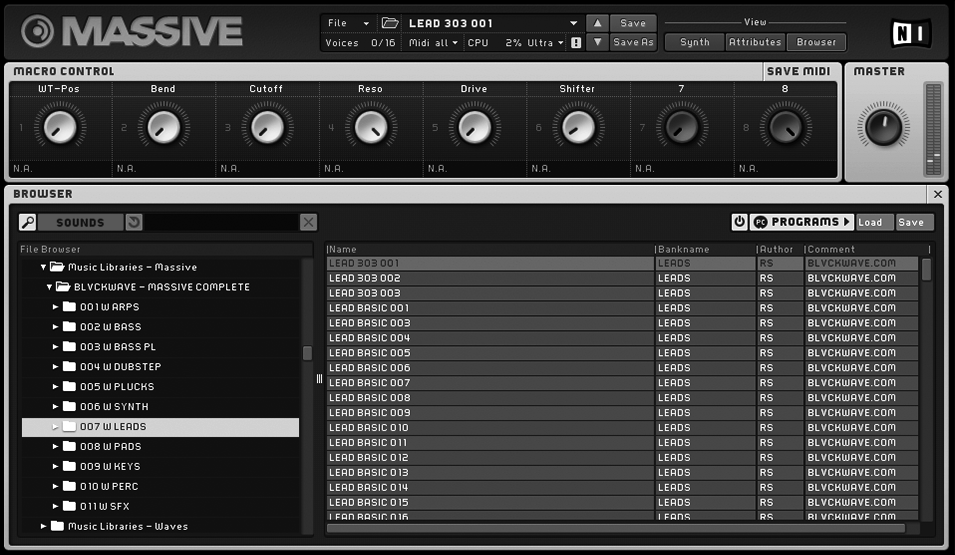Toggle the Save MIDI option
Viewport: 955px width, 555px height.
pos(797,71)
